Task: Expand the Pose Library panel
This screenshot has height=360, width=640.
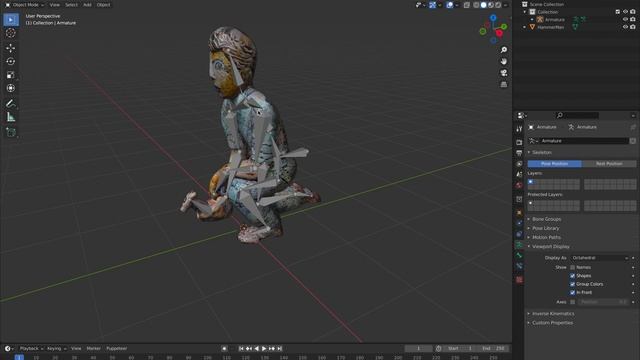Action: click(545, 228)
